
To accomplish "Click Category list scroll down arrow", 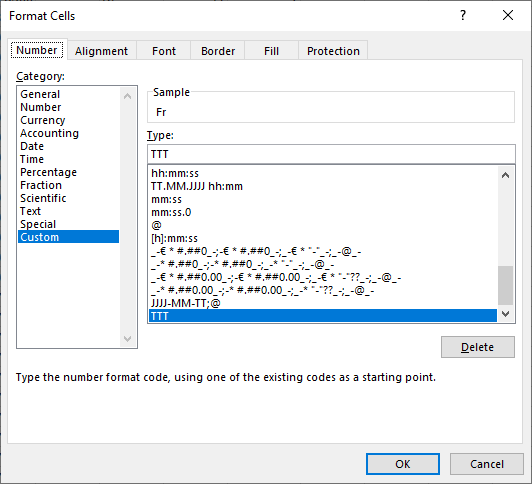I will point(128,338).
